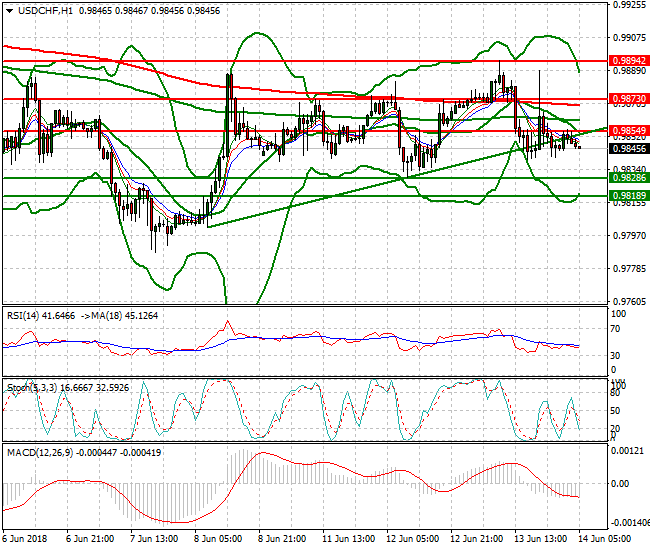Click the green 0.98286 support level label
The image size is (650, 550).
tap(629, 178)
